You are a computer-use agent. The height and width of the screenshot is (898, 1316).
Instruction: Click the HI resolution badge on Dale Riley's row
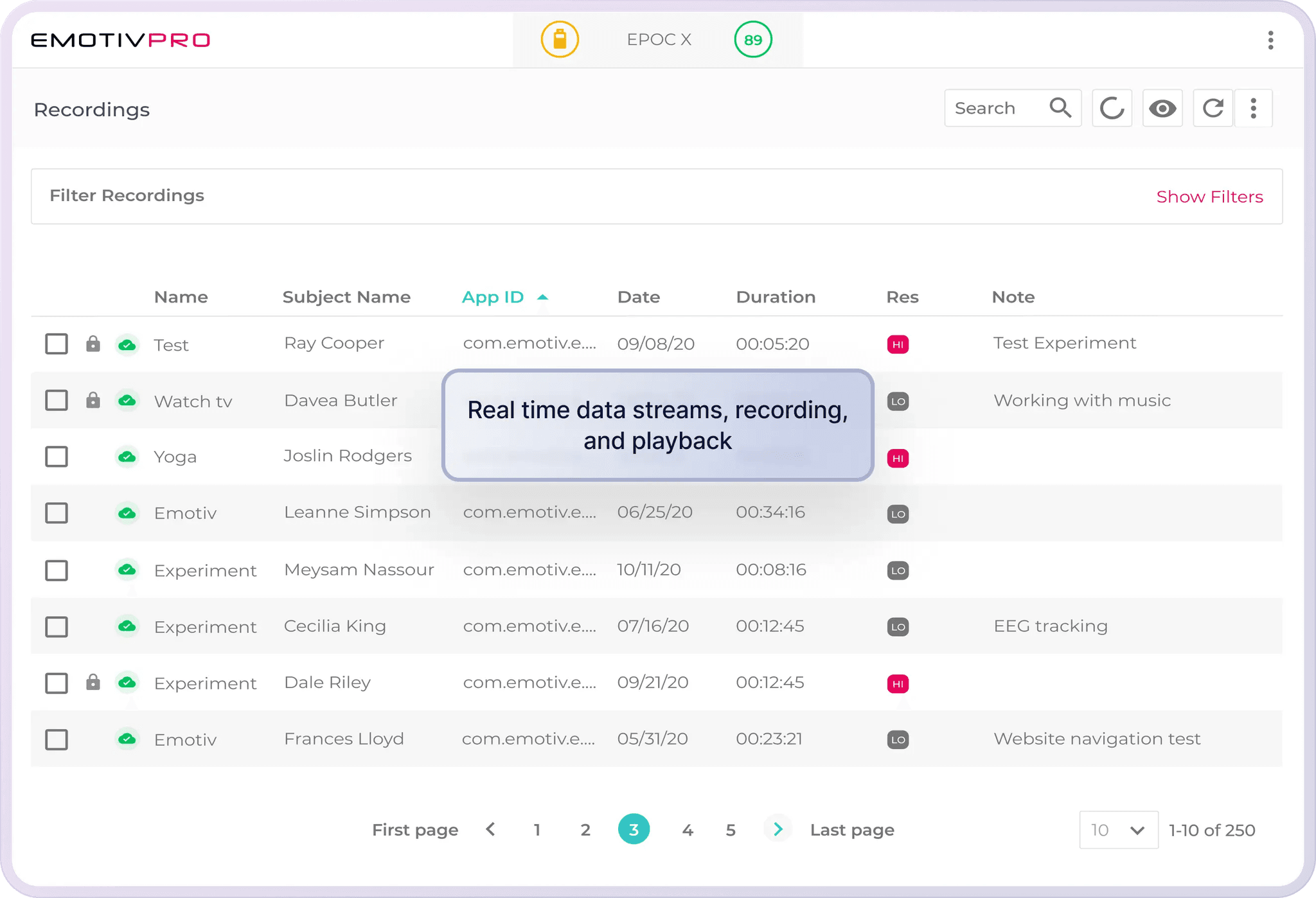tap(898, 683)
